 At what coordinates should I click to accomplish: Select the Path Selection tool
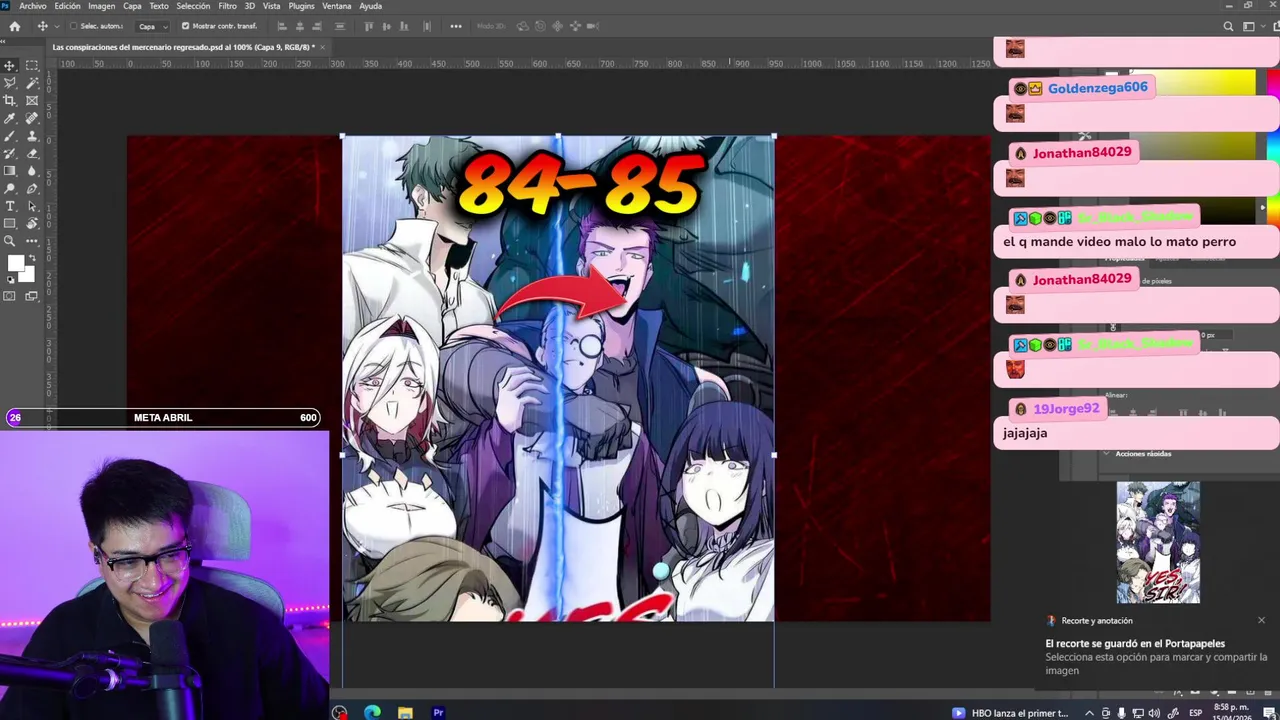pyautogui.click(x=32, y=206)
